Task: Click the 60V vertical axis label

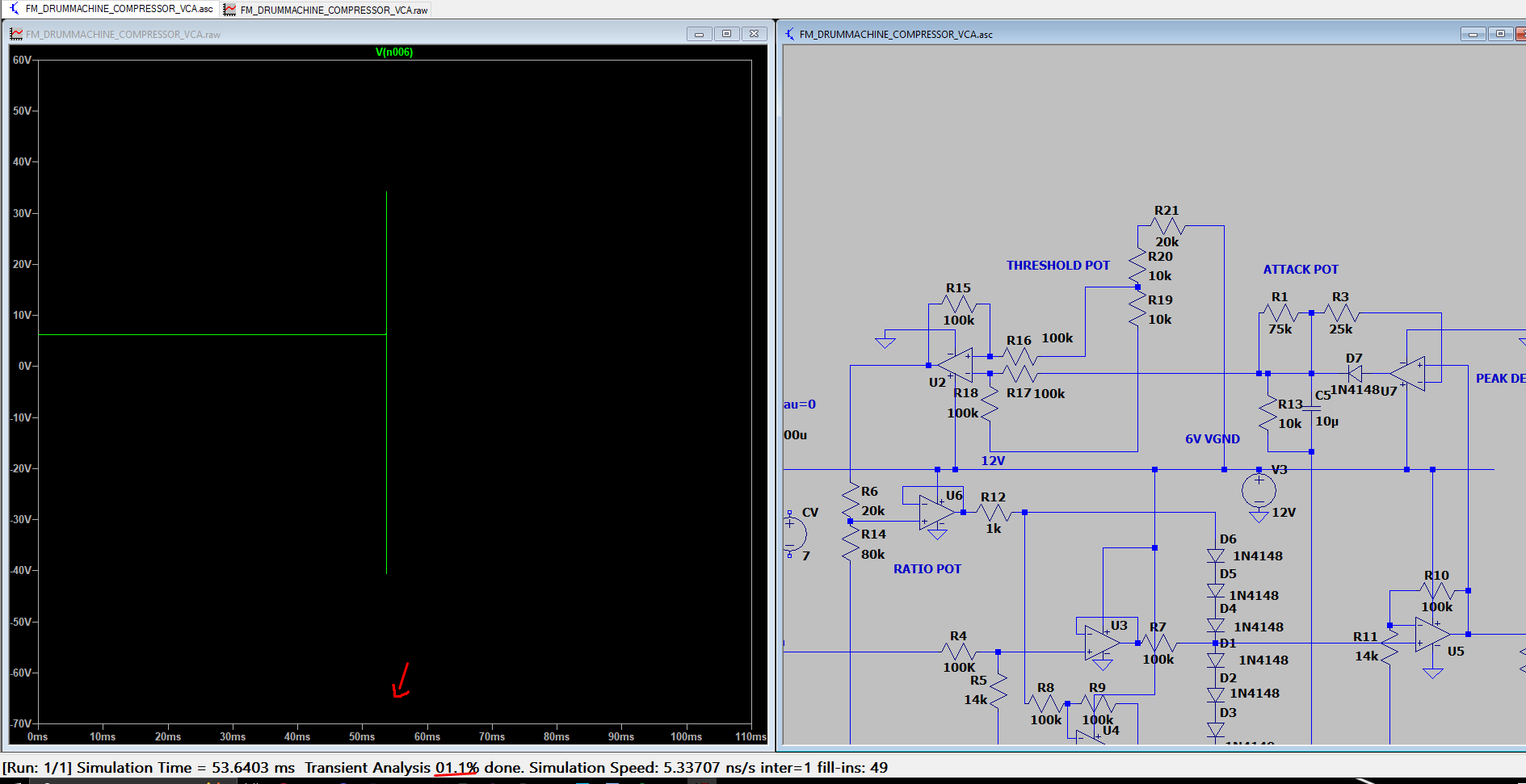Action: point(22,61)
